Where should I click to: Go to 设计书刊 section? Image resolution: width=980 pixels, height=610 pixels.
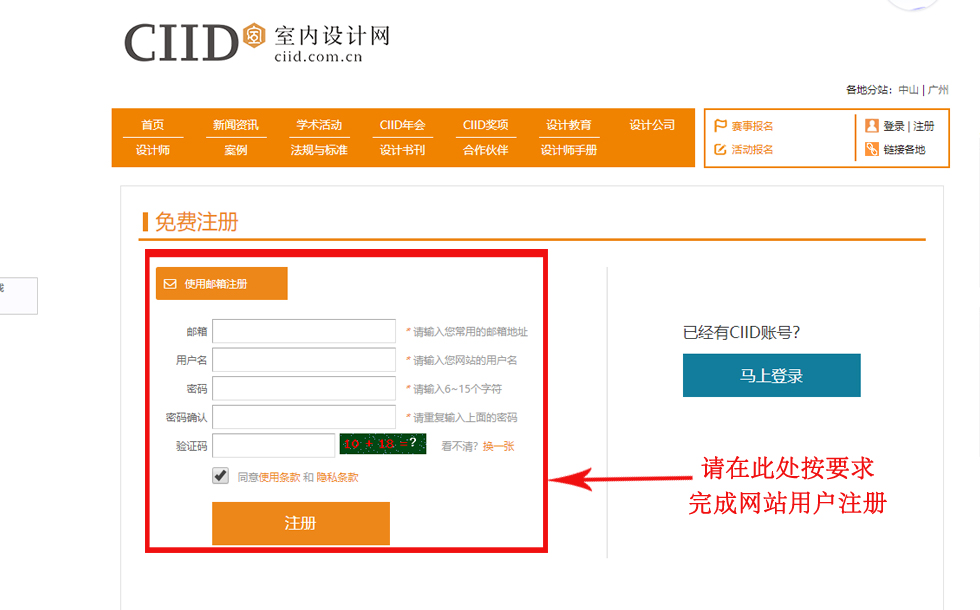402,150
